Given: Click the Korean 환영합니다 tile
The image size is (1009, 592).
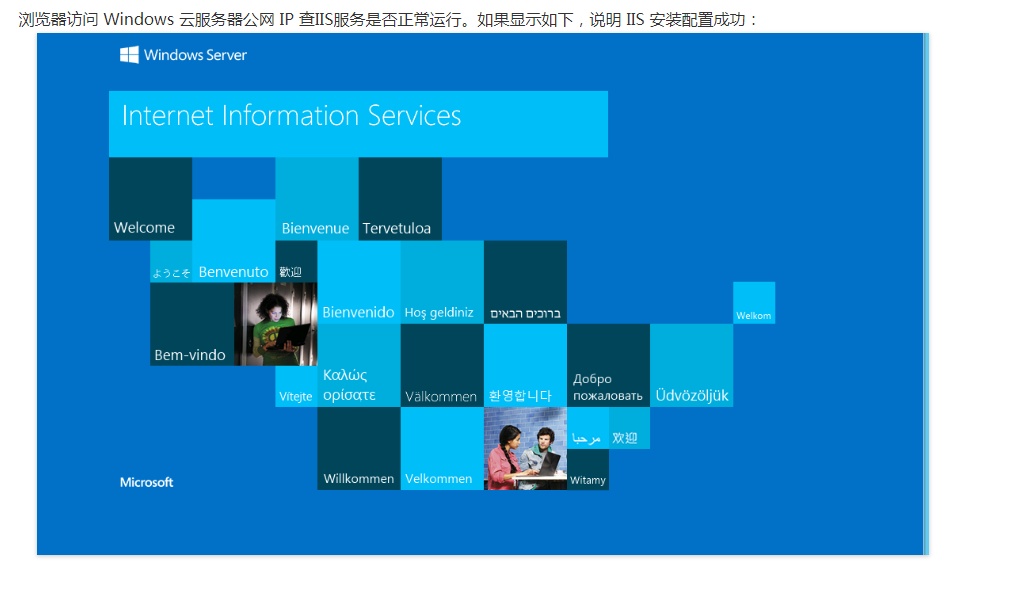Looking at the screenshot, I should pyautogui.click(x=525, y=365).
